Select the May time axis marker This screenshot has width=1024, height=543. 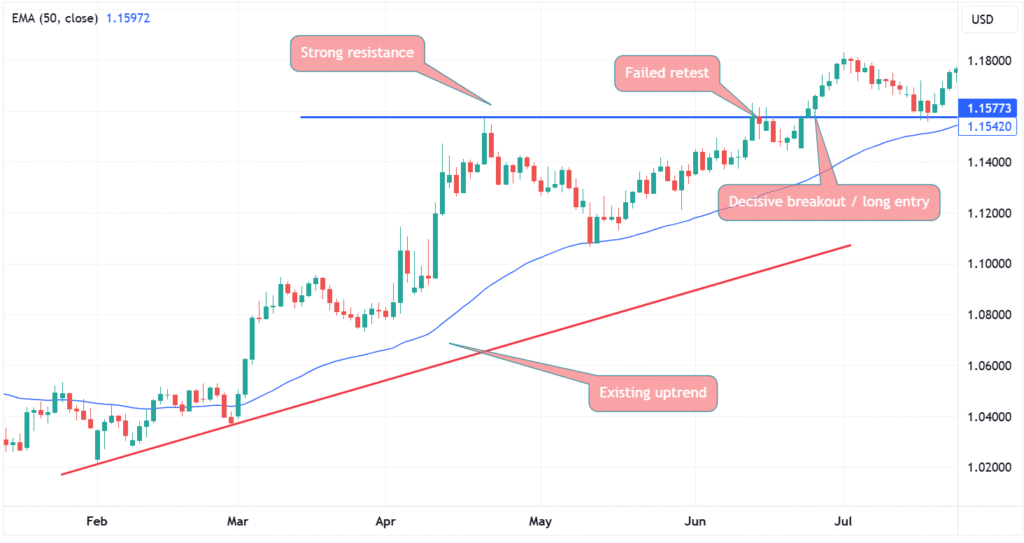click(540, 521)
